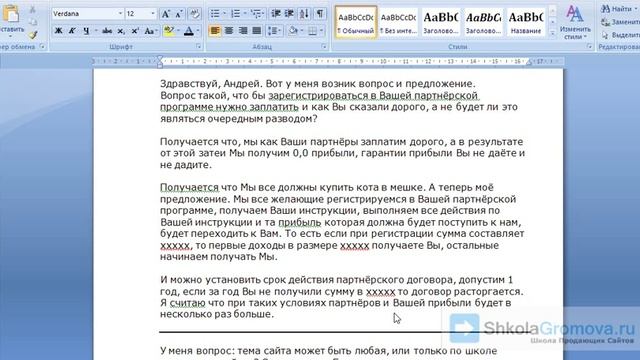
Task: Increase font size with the grow font icon
Action: click(165, 14)
